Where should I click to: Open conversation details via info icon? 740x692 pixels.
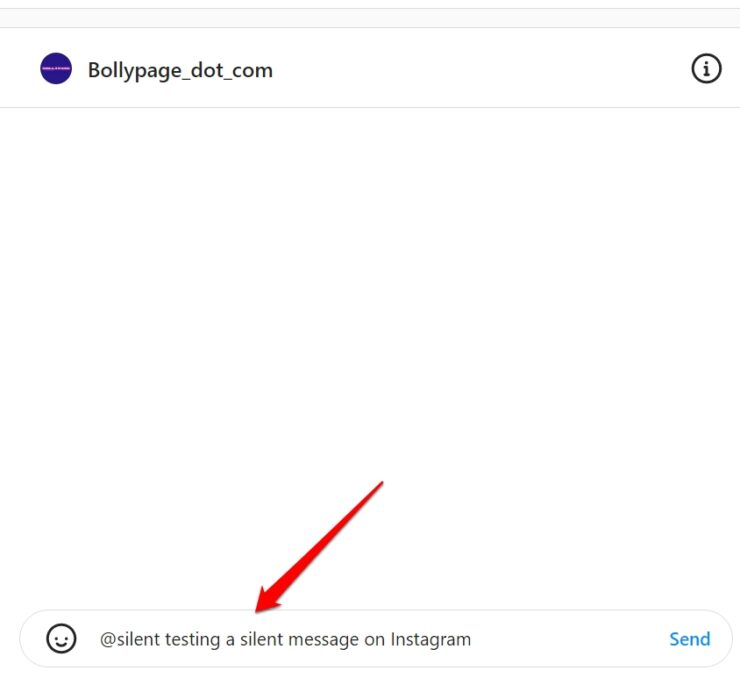[706, 68]
